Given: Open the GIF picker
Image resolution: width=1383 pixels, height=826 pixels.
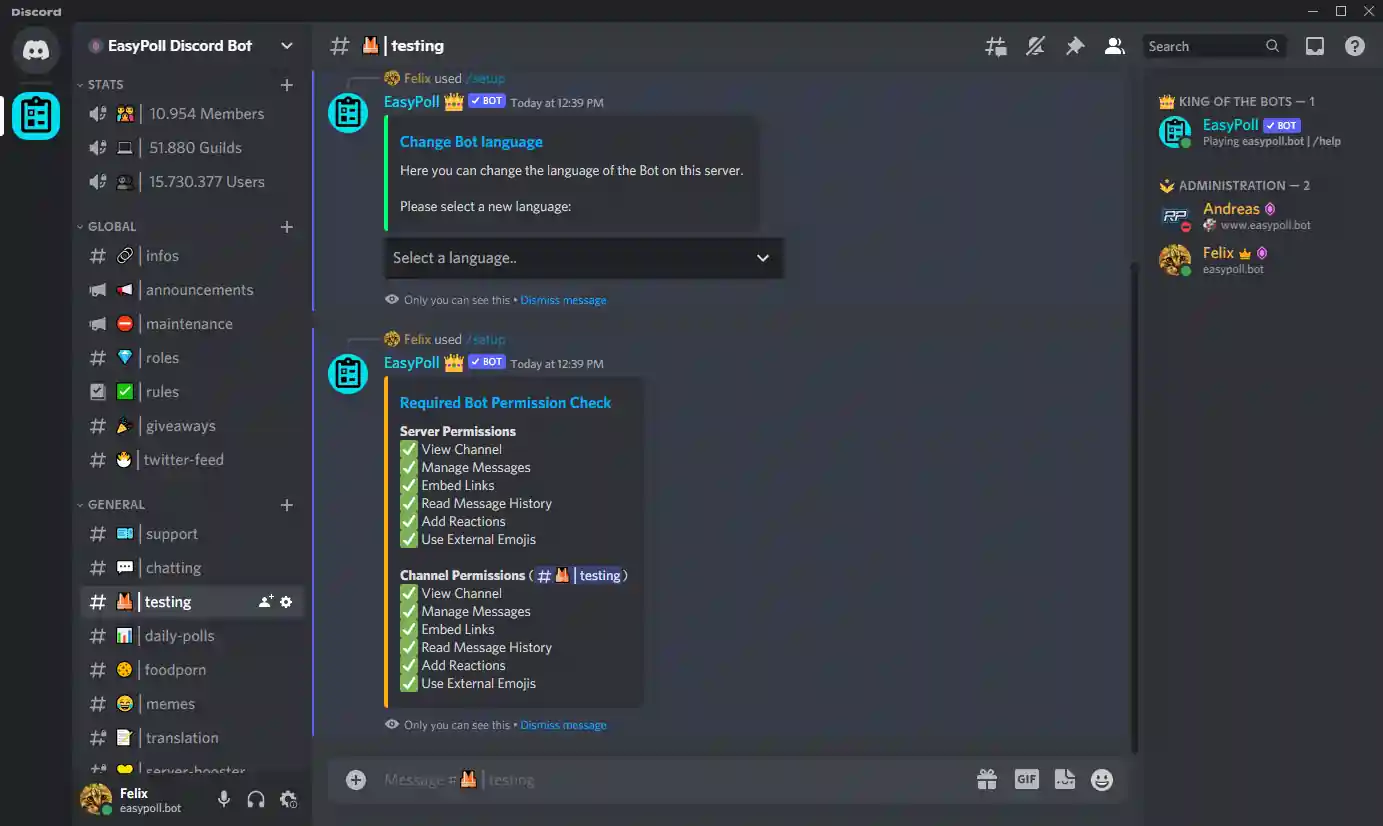Looking at the screenshot, I should pos(1027,780).
